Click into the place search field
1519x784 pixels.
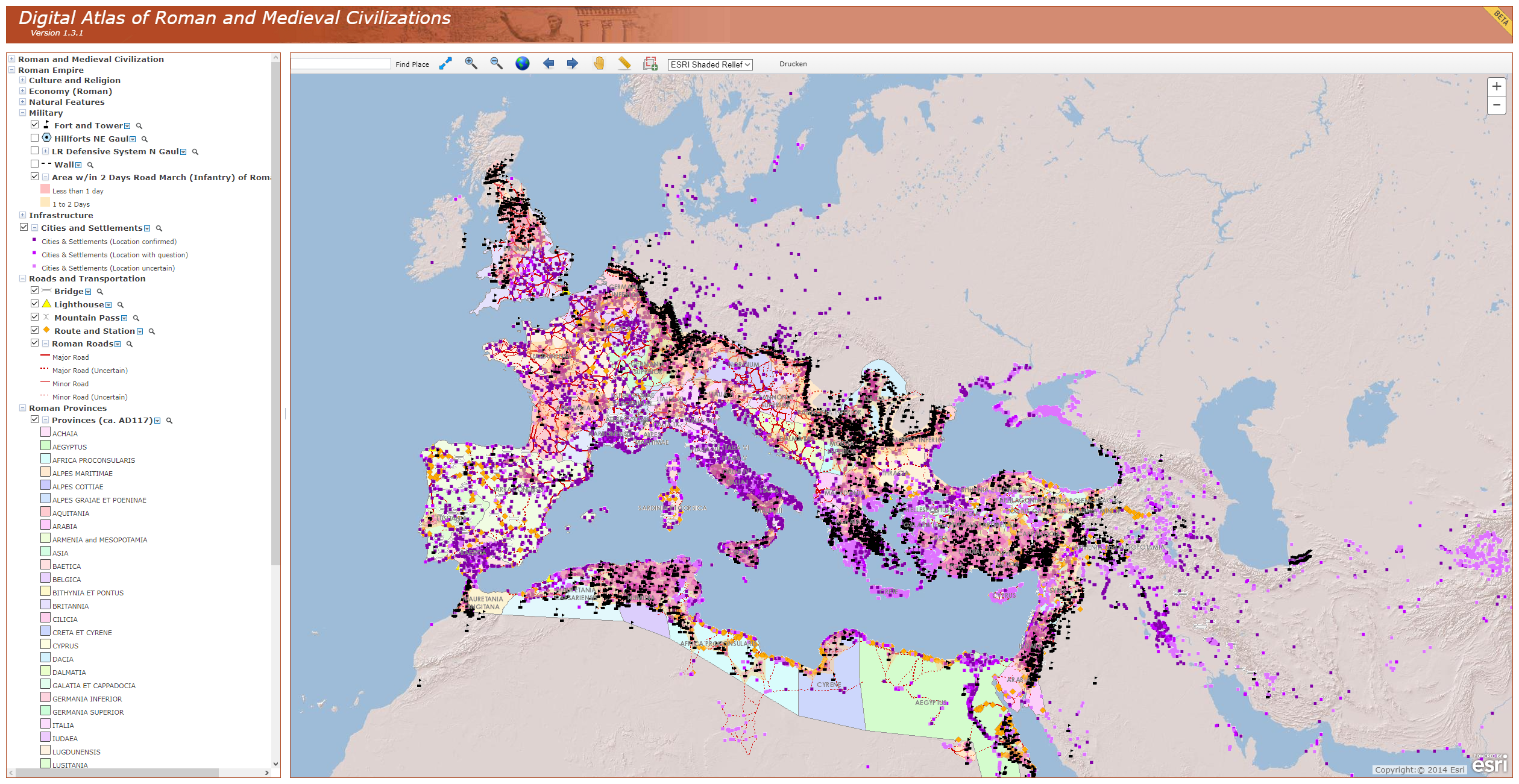[341, 64]
